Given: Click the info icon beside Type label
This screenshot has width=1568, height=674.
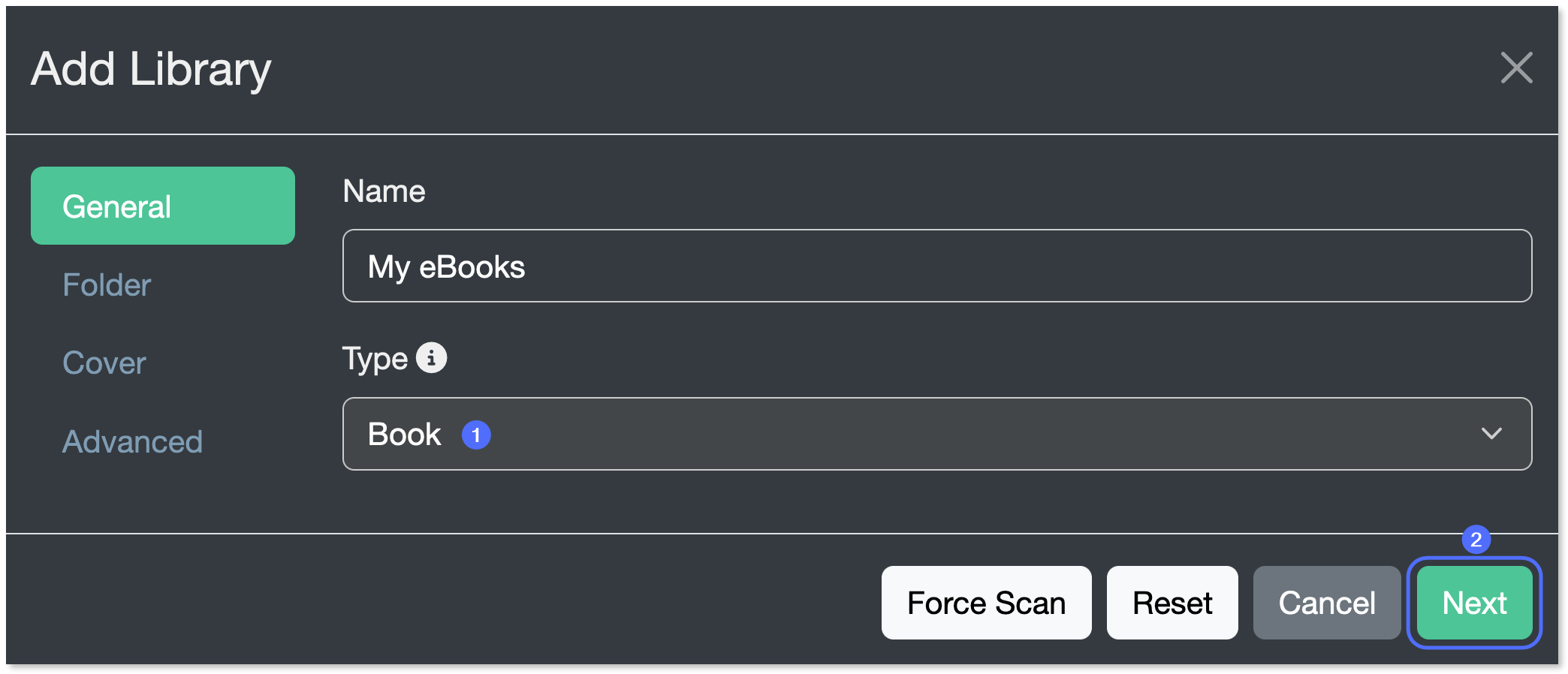Looking at the screenshot, I should point(430,357).
